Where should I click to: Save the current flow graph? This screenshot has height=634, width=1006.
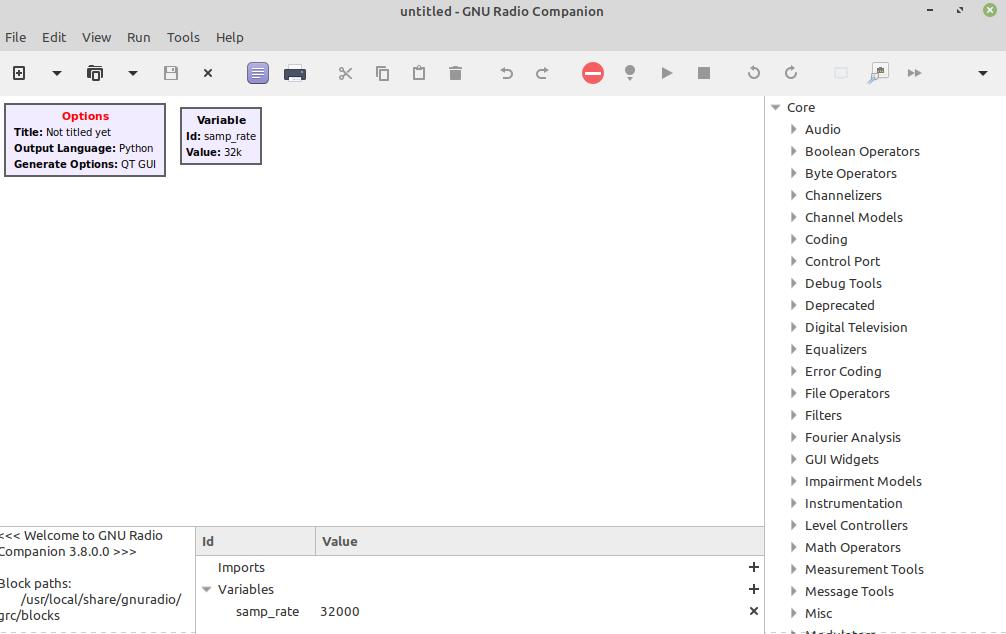pyautogui.click(x=171, y=73)
